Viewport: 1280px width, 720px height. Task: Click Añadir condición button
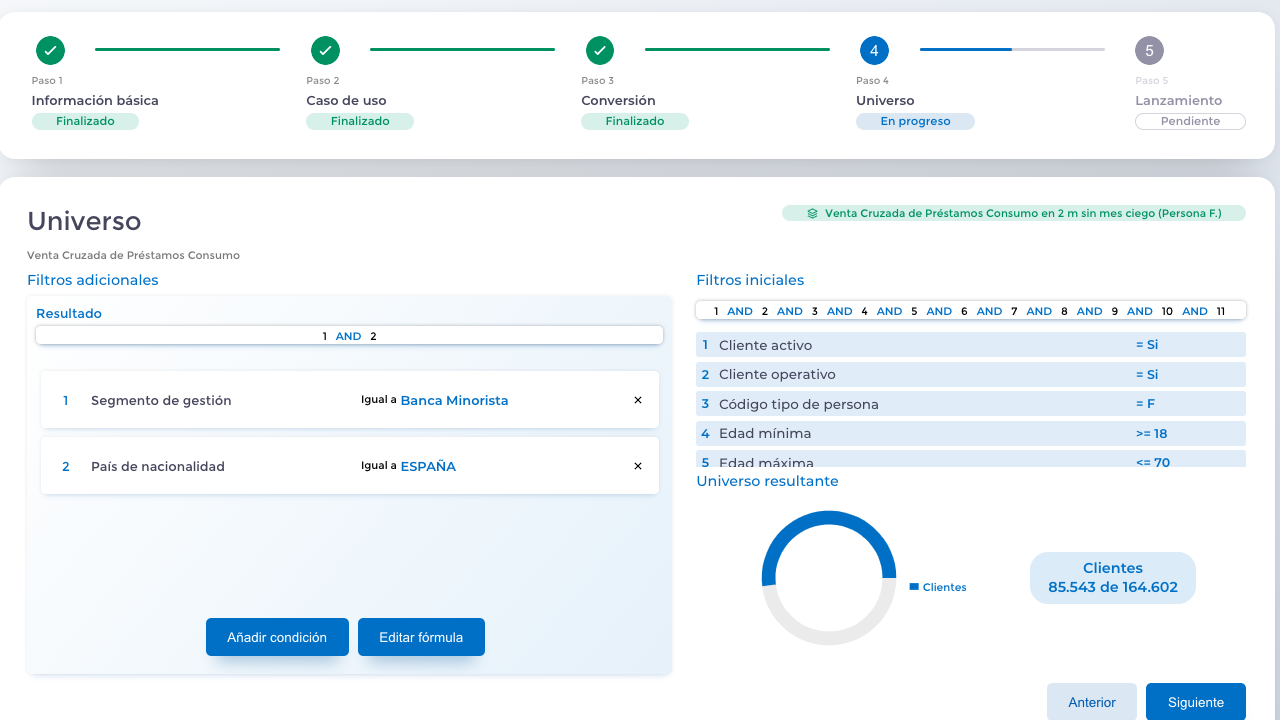(277, 637)
